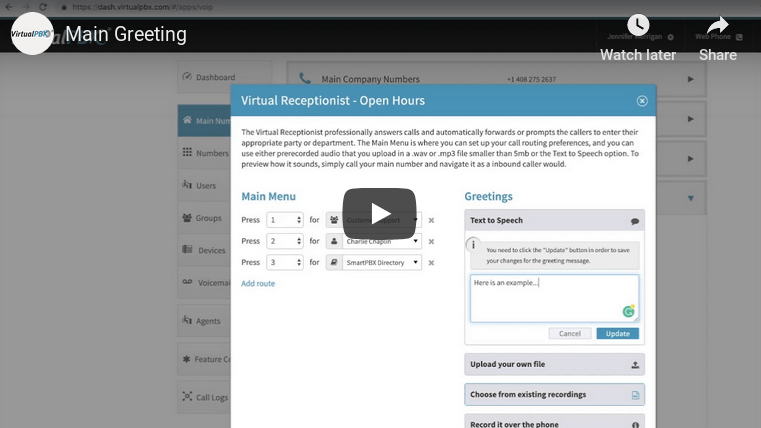Collapse the panel with the down arrow

[x=690, y=198]
